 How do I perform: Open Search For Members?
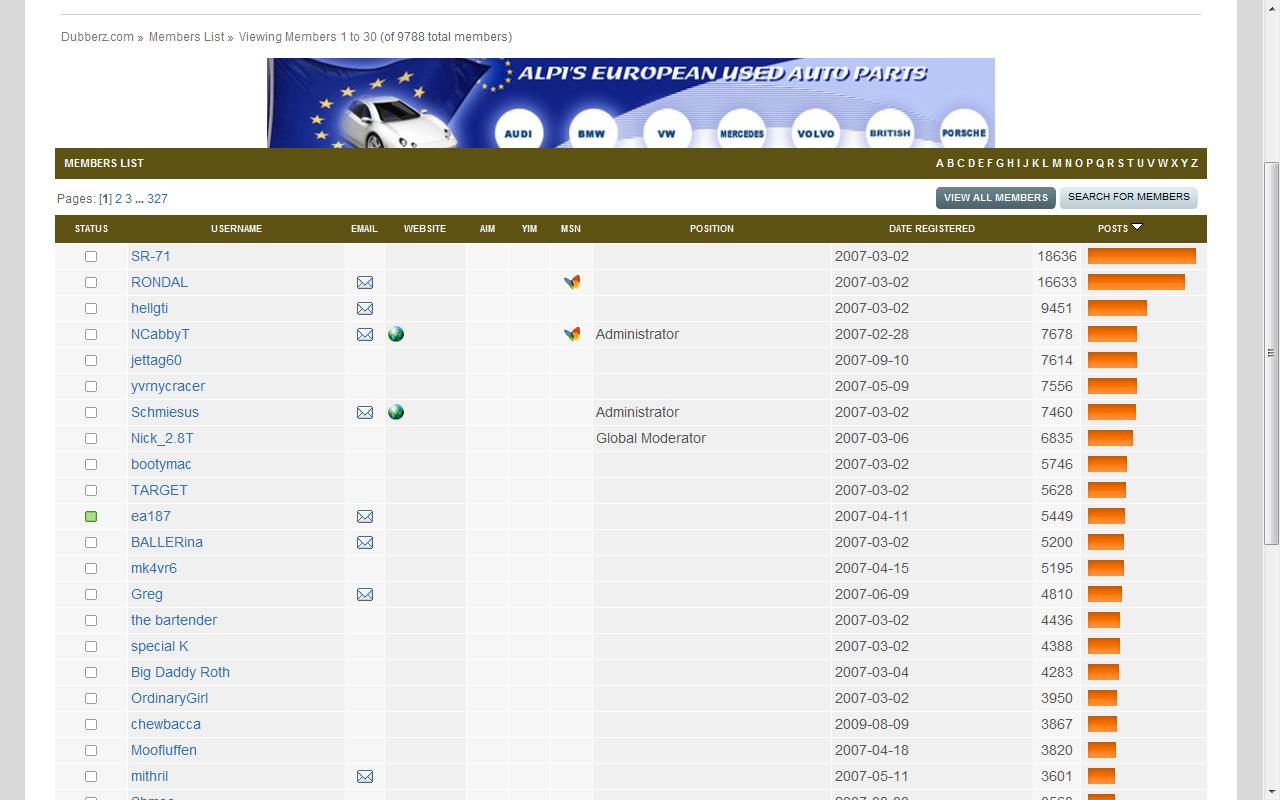[1129, 197]
